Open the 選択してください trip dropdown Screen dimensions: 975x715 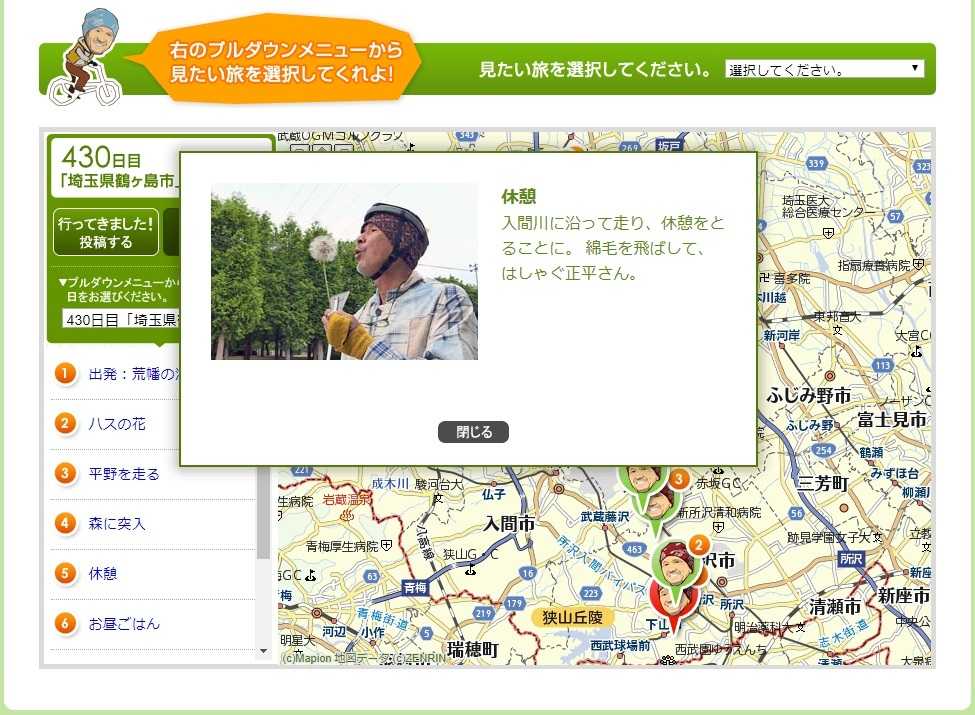tap(824, 70)
